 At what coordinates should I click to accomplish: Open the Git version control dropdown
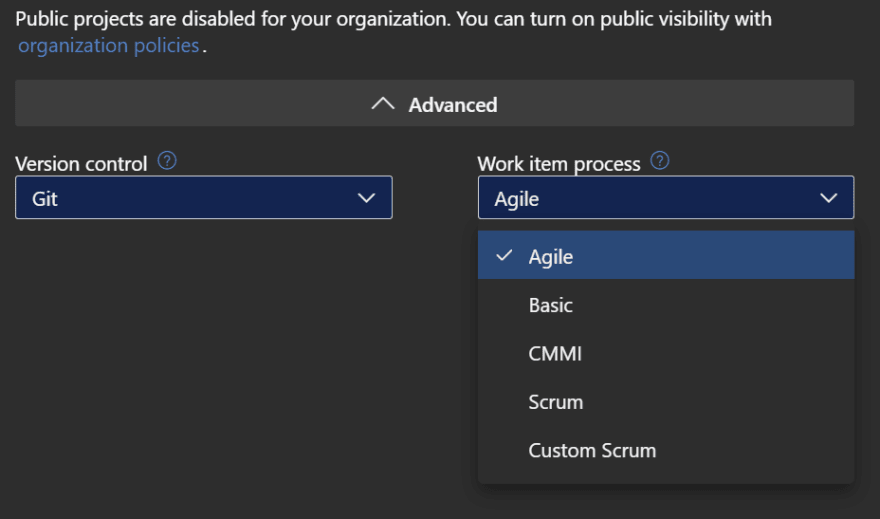[204, 198]
